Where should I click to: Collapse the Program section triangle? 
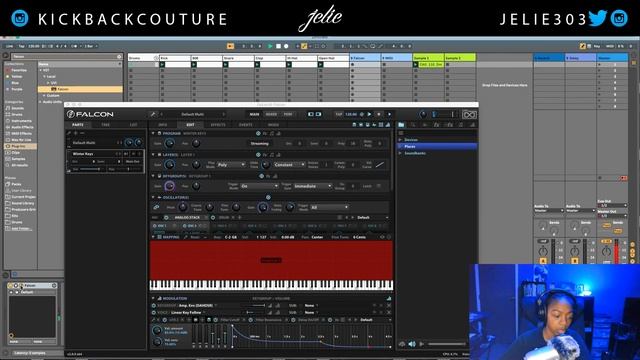153,133
